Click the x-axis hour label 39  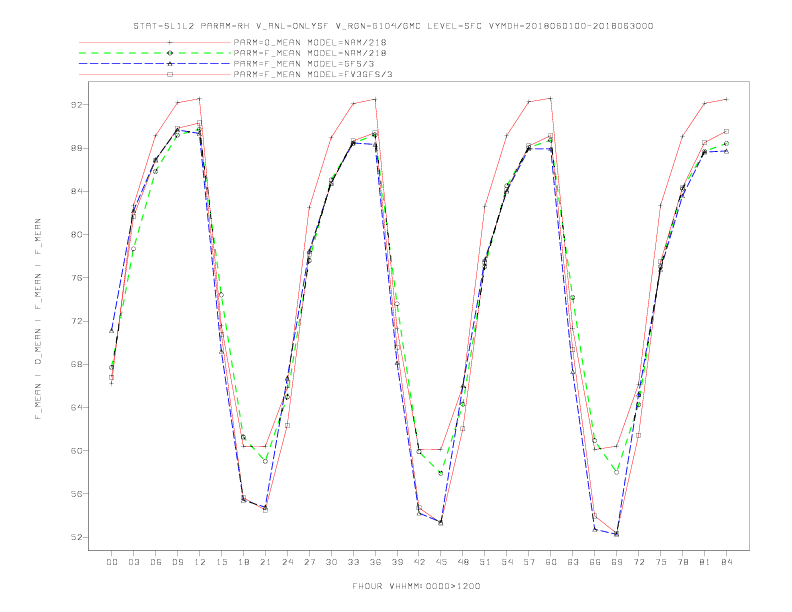click(x=397, y=562)
